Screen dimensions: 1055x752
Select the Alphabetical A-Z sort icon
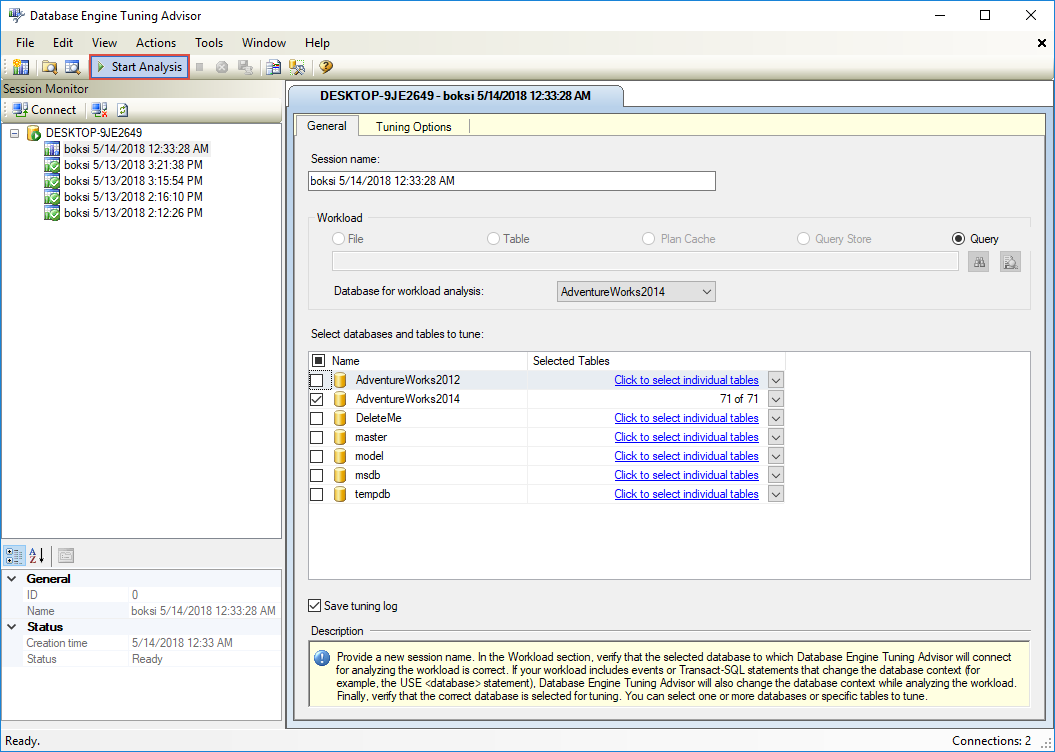(x=36, y=556)
